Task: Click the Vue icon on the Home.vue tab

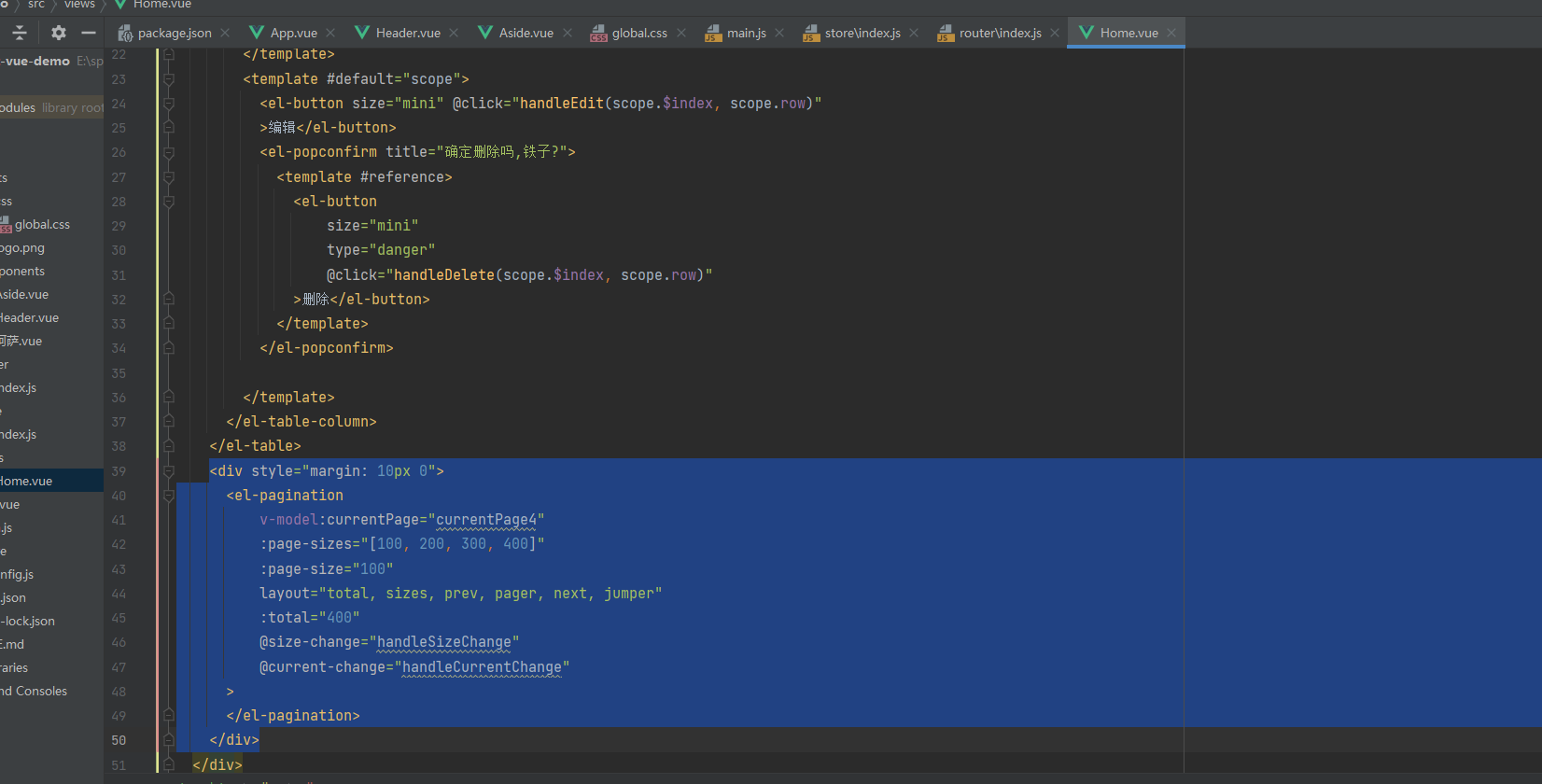Action: coord(1086,33)
